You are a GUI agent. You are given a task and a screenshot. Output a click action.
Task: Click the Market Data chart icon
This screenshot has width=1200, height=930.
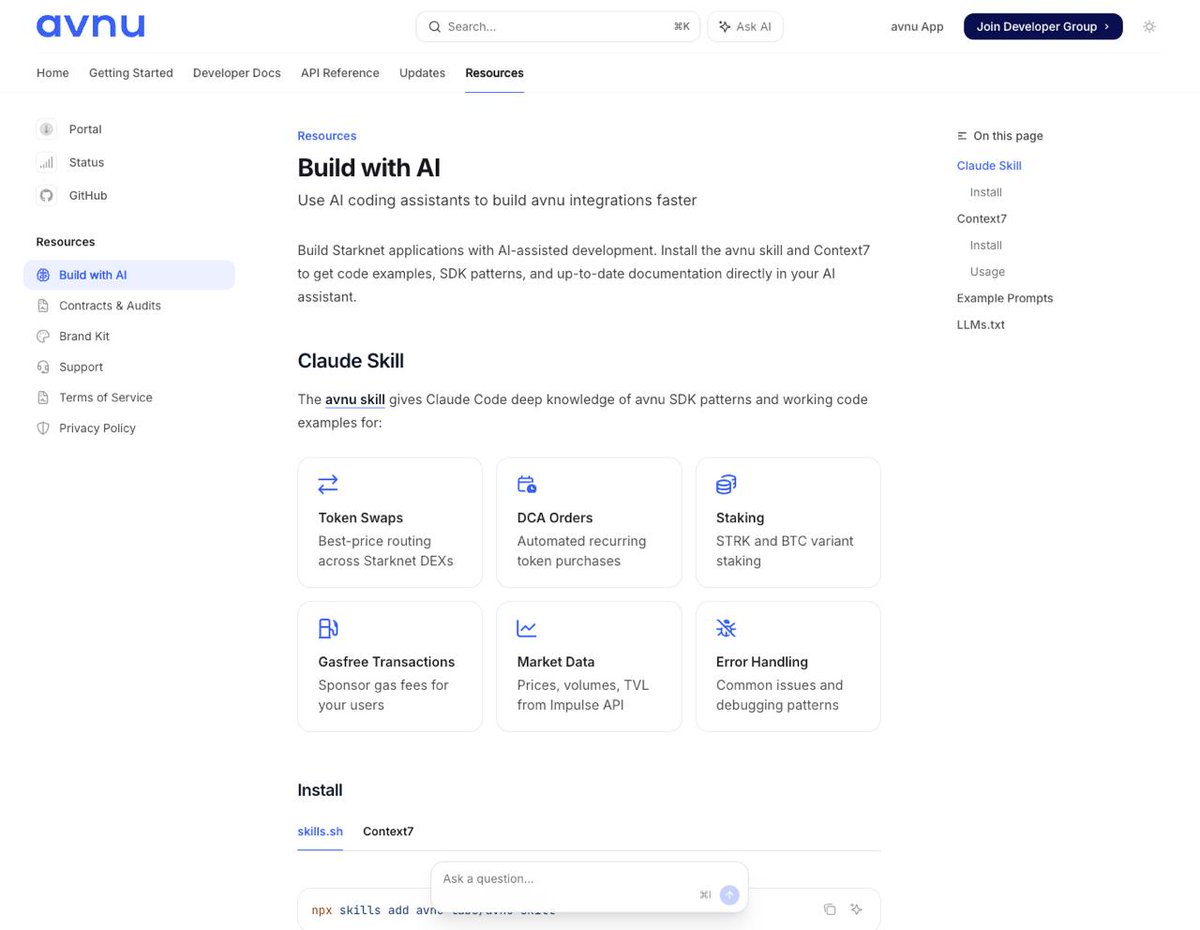click(527, 628)
